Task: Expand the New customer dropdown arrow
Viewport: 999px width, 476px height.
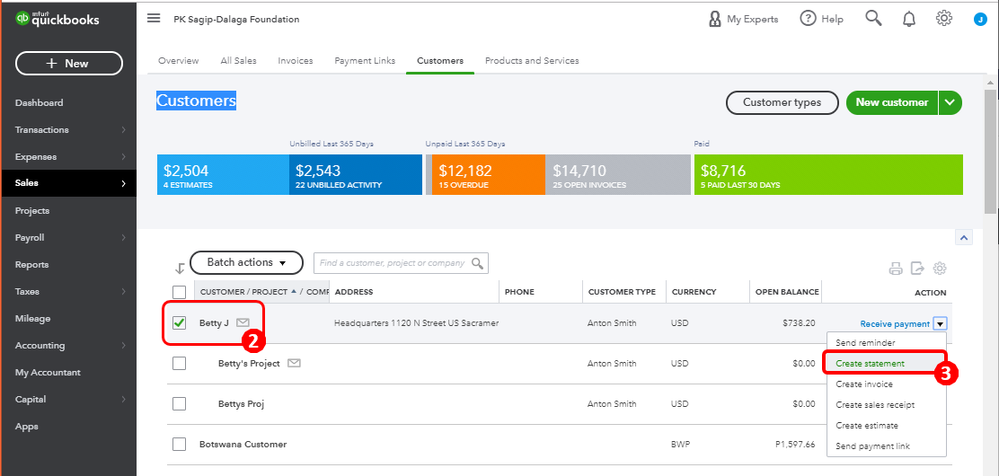Action: coord(951,102)
